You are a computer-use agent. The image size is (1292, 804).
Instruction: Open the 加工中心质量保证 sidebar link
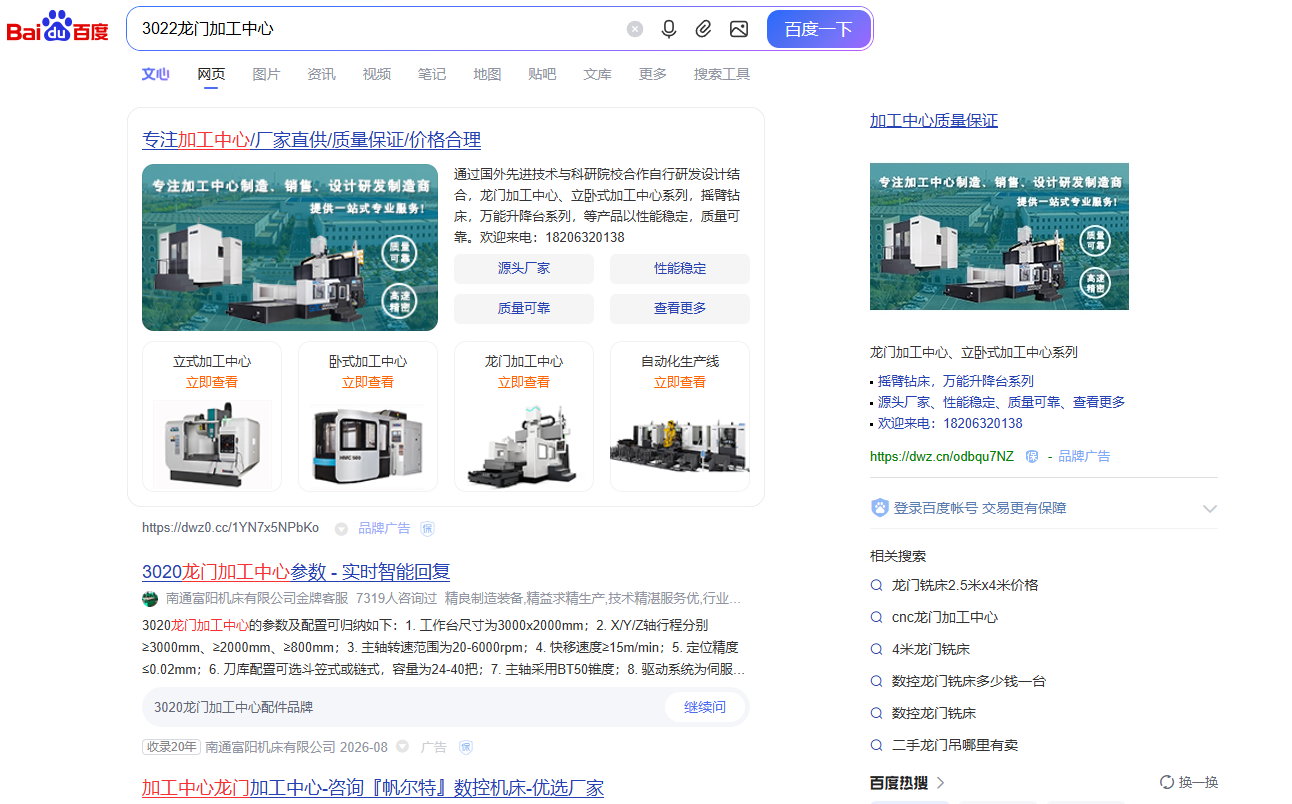tap(934, 121)
